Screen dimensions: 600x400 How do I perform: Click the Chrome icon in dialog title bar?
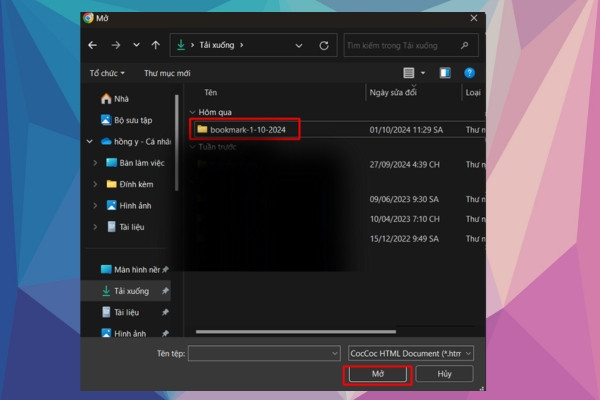88,18
